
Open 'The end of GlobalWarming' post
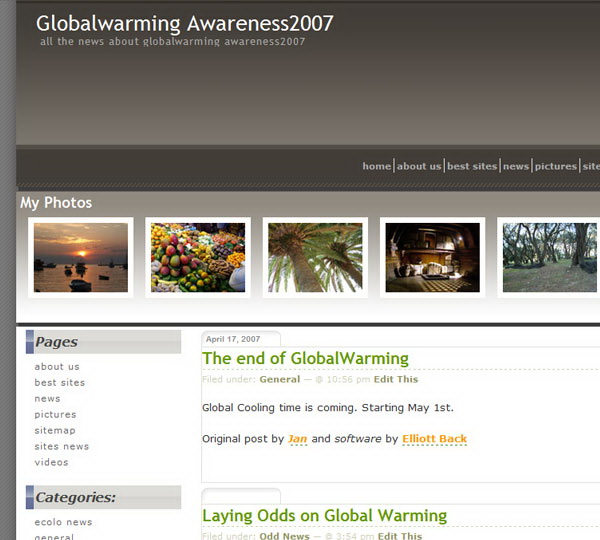305,358
